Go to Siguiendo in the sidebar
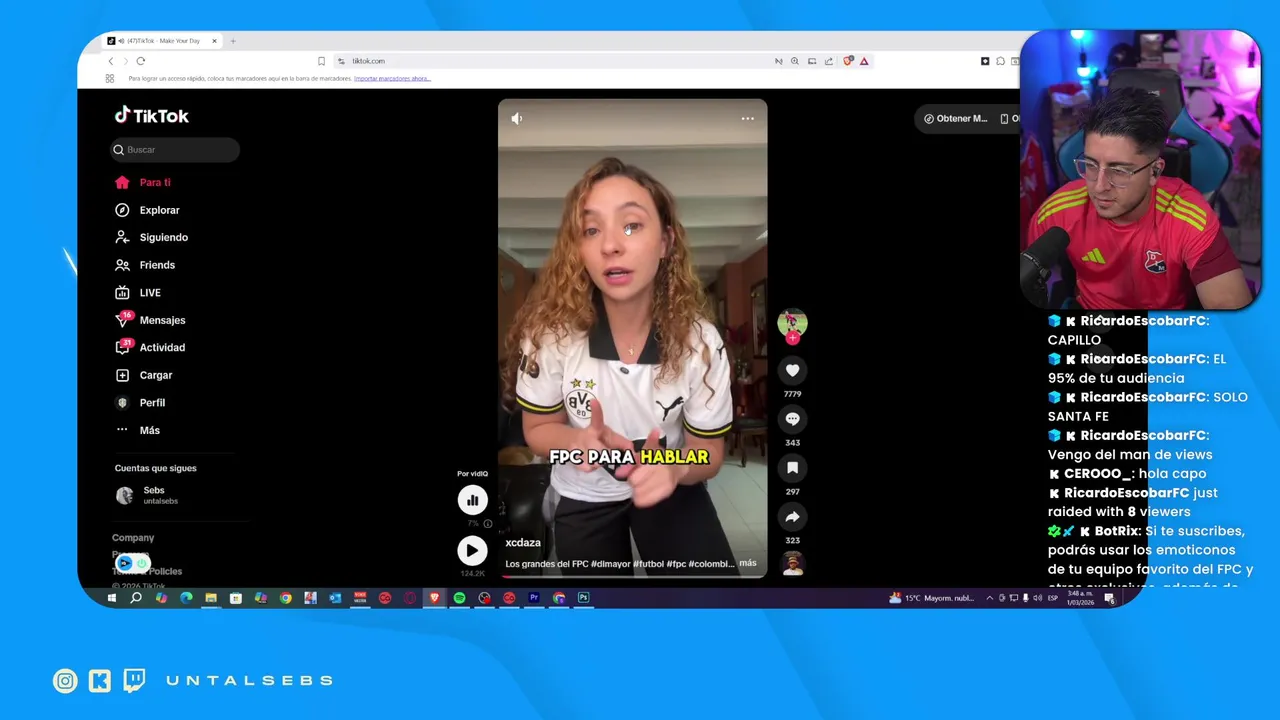1280x720 pixels. 151,238
